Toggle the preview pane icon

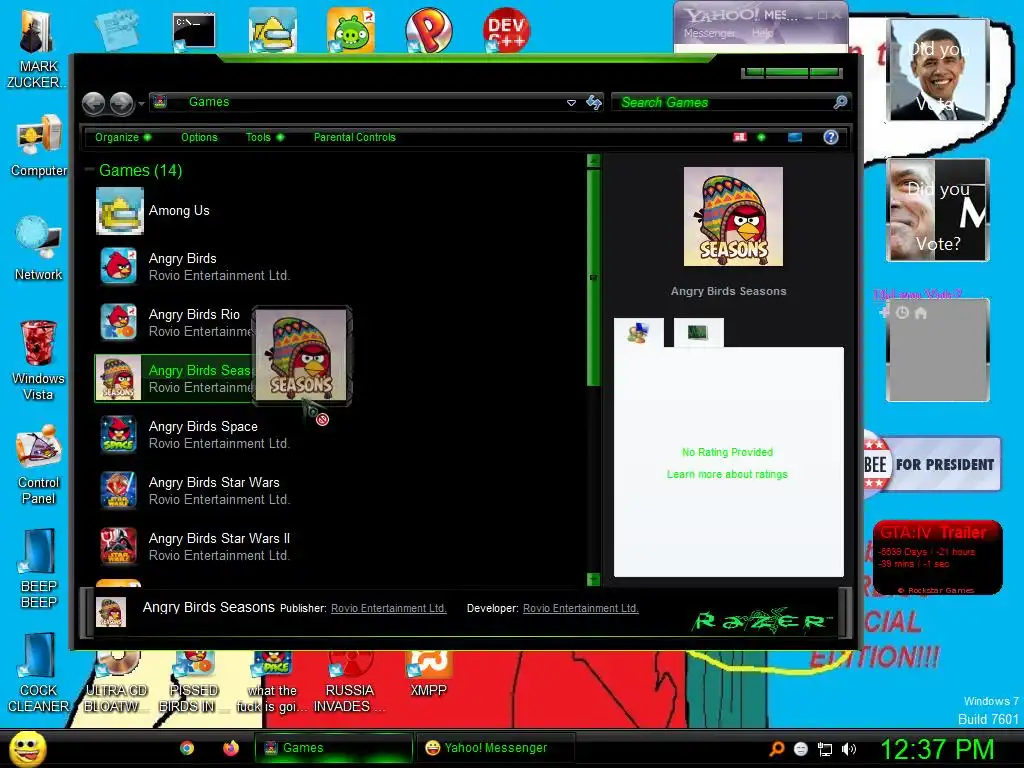click(795, 137)
